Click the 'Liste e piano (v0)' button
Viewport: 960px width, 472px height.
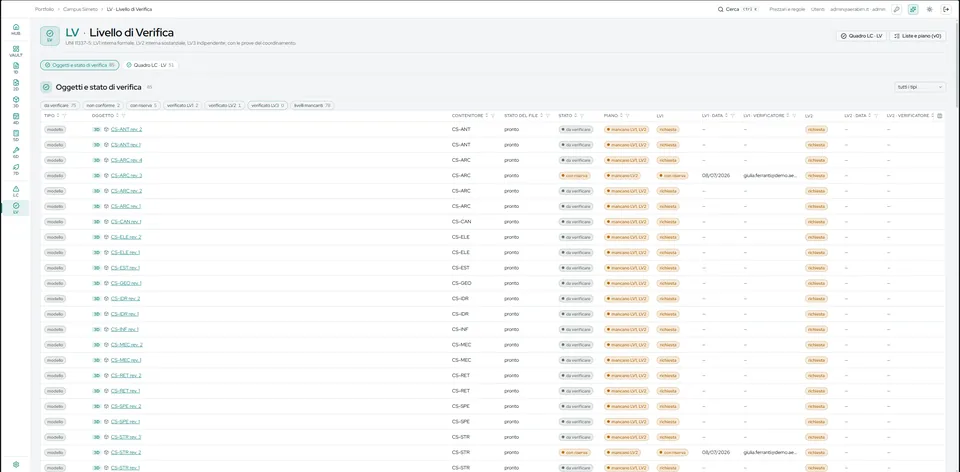[x=917, y=36]
